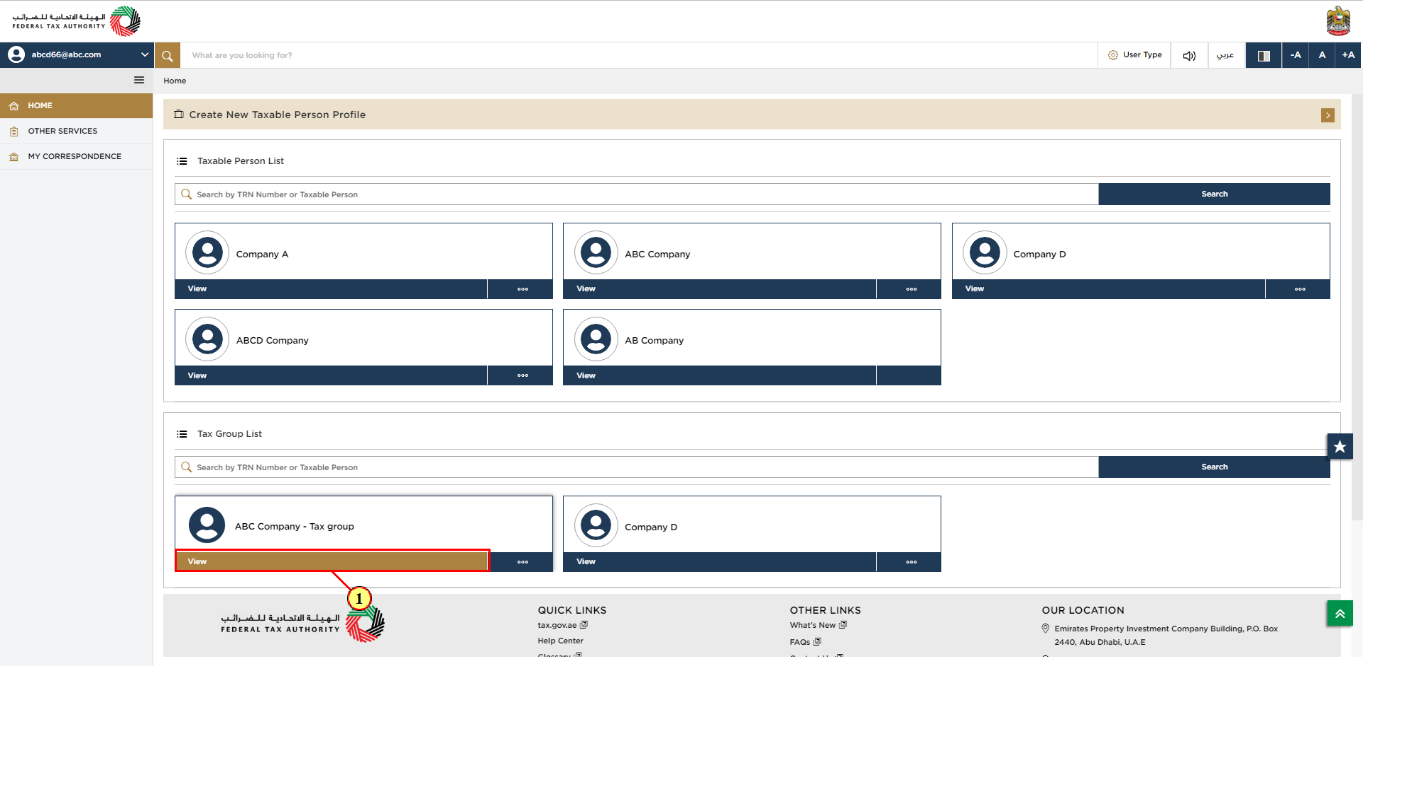Screen dimensions: 1414x801
Task: Click ABC Company avatar icon in the taxable list
Action: [596, 253]
